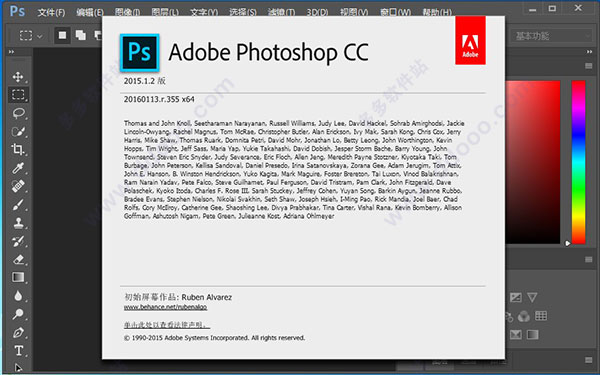Select the Eraser tool
Screen dimensions: 600x375
(18, 259)
